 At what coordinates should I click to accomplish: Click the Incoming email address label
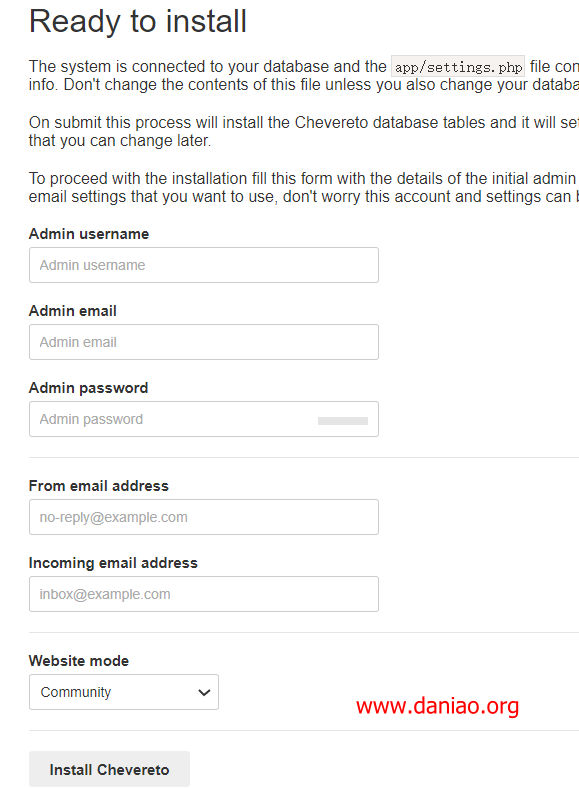click(x=113, y=563)
